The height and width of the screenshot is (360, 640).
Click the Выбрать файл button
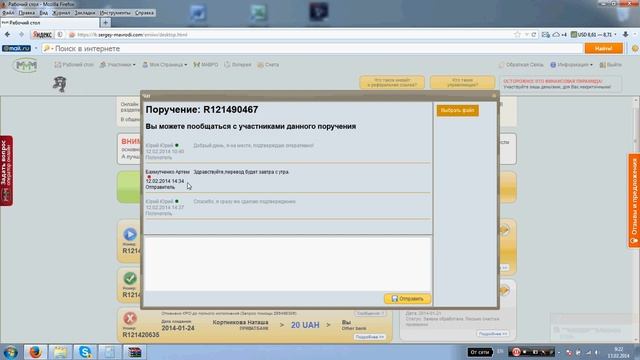[x=457, y=111]
